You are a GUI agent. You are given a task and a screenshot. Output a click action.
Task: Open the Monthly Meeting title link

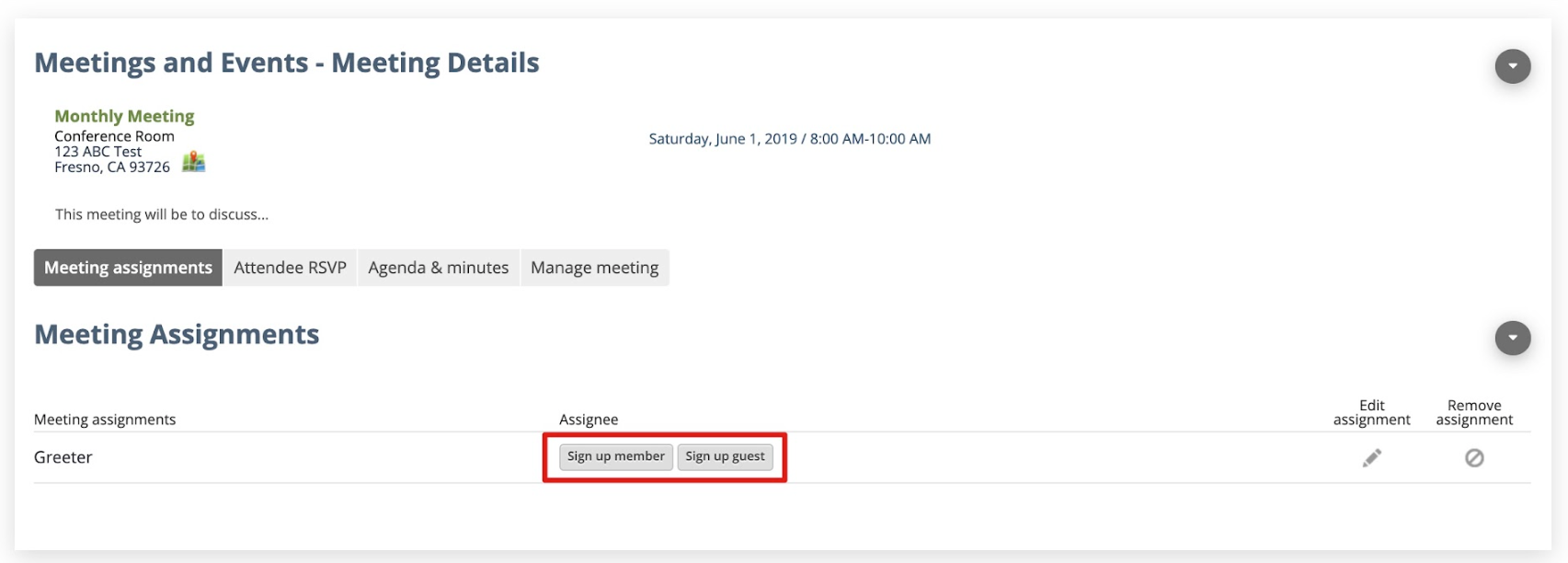click(x=124, y=116)
